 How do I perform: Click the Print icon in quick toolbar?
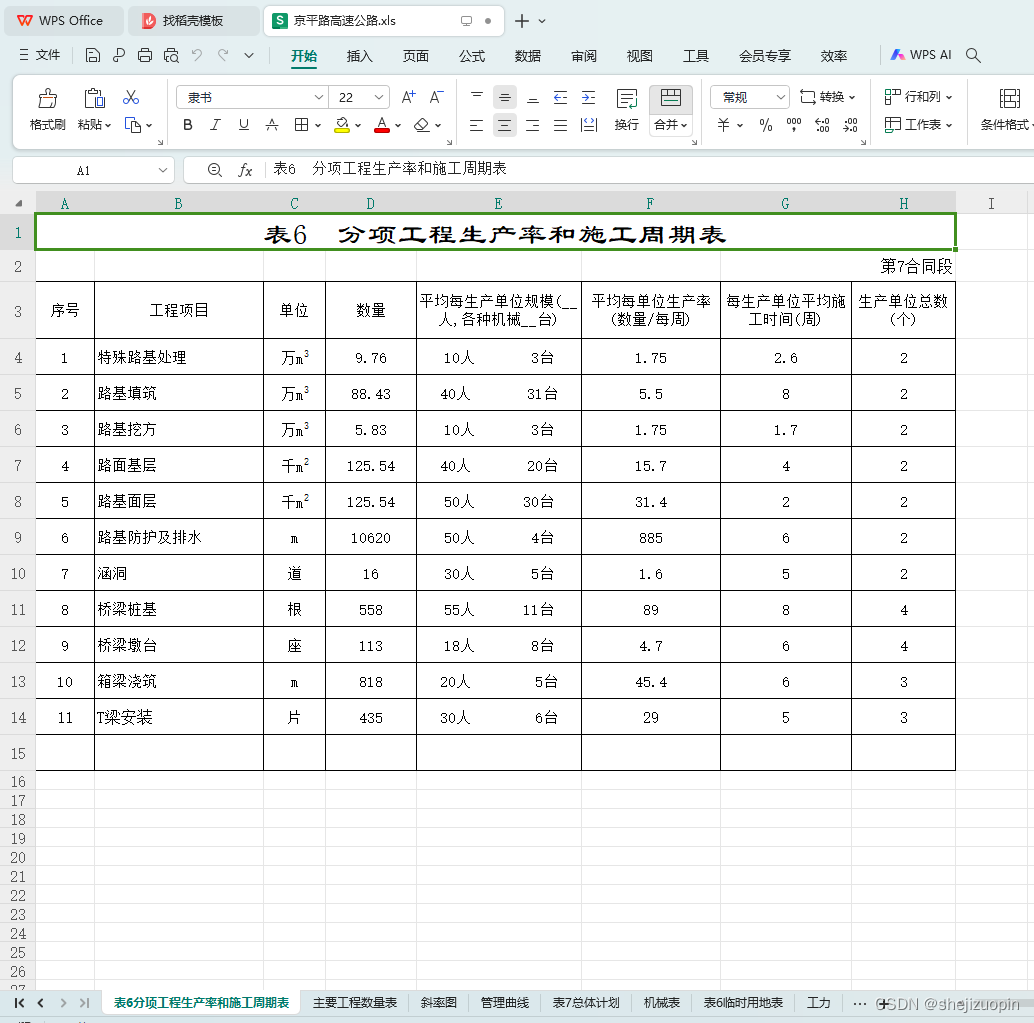(145, 55)
